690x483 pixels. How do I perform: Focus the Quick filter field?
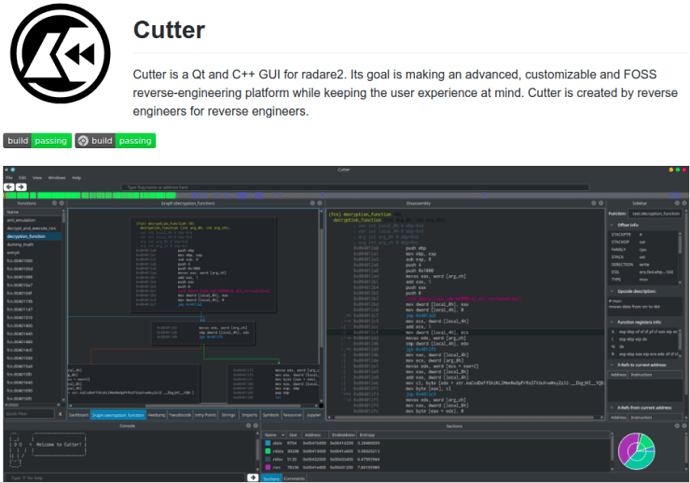29,414
